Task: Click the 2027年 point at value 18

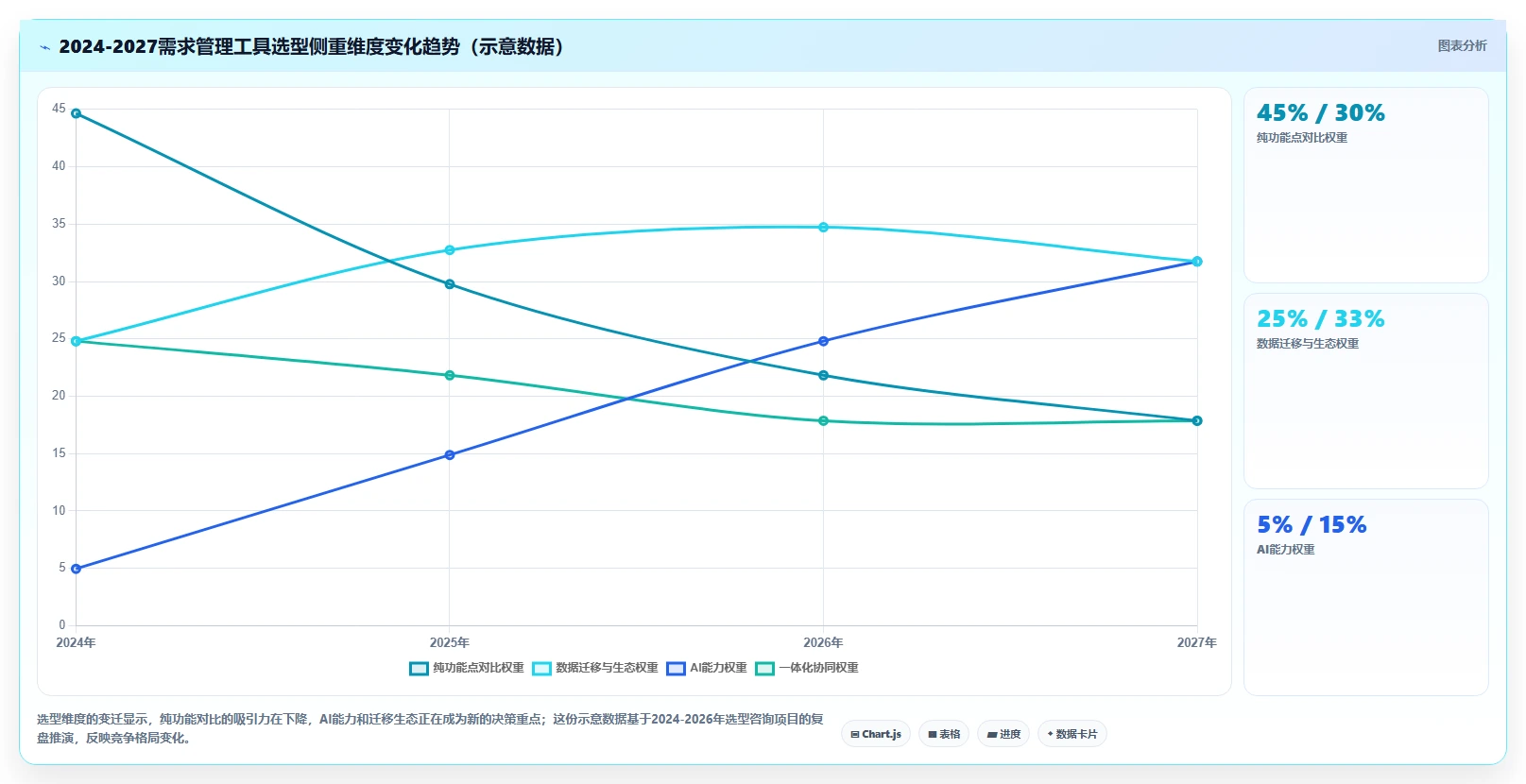Action: click(1197, 421)
